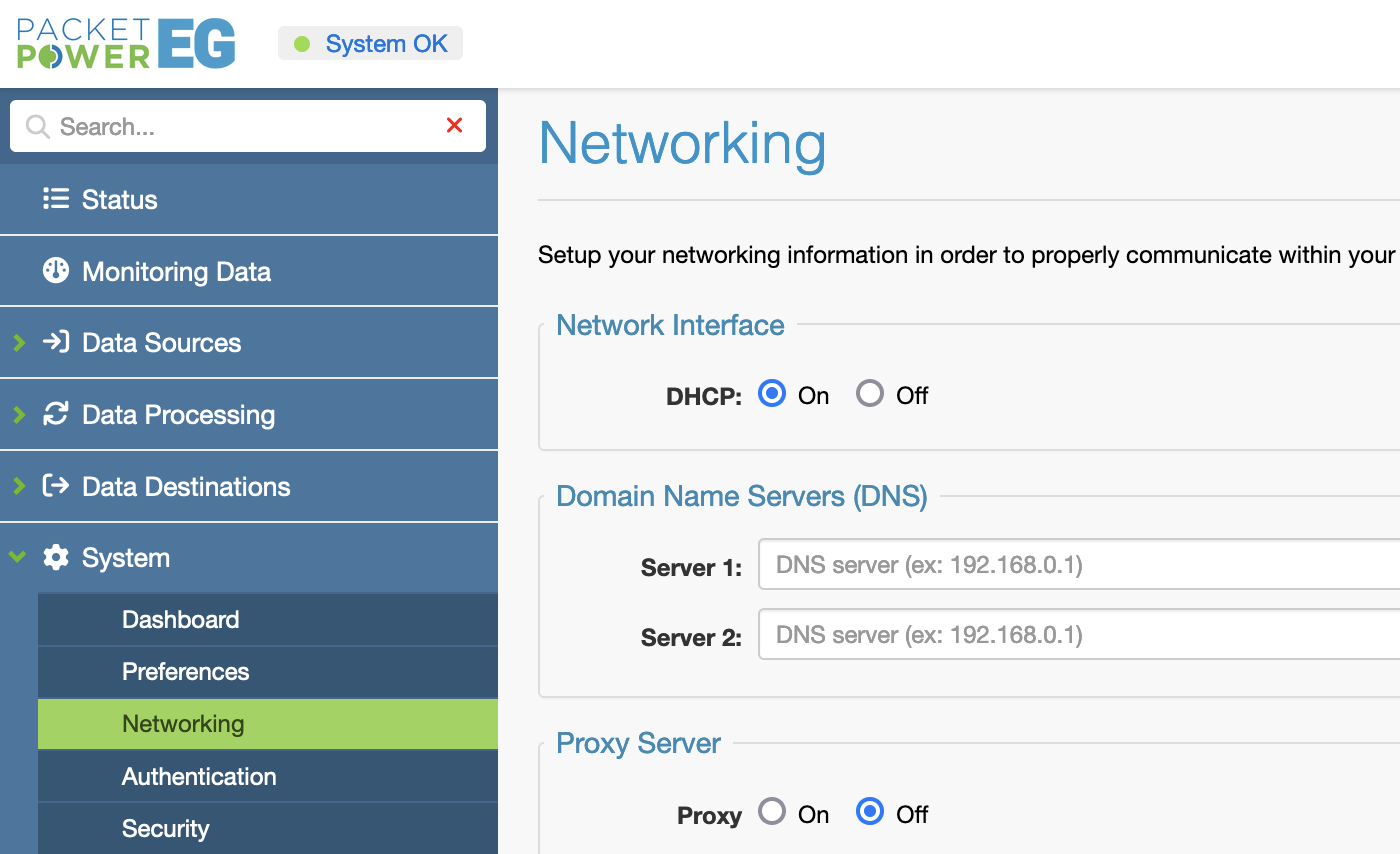Go to the Preferences page

point(185,672)
